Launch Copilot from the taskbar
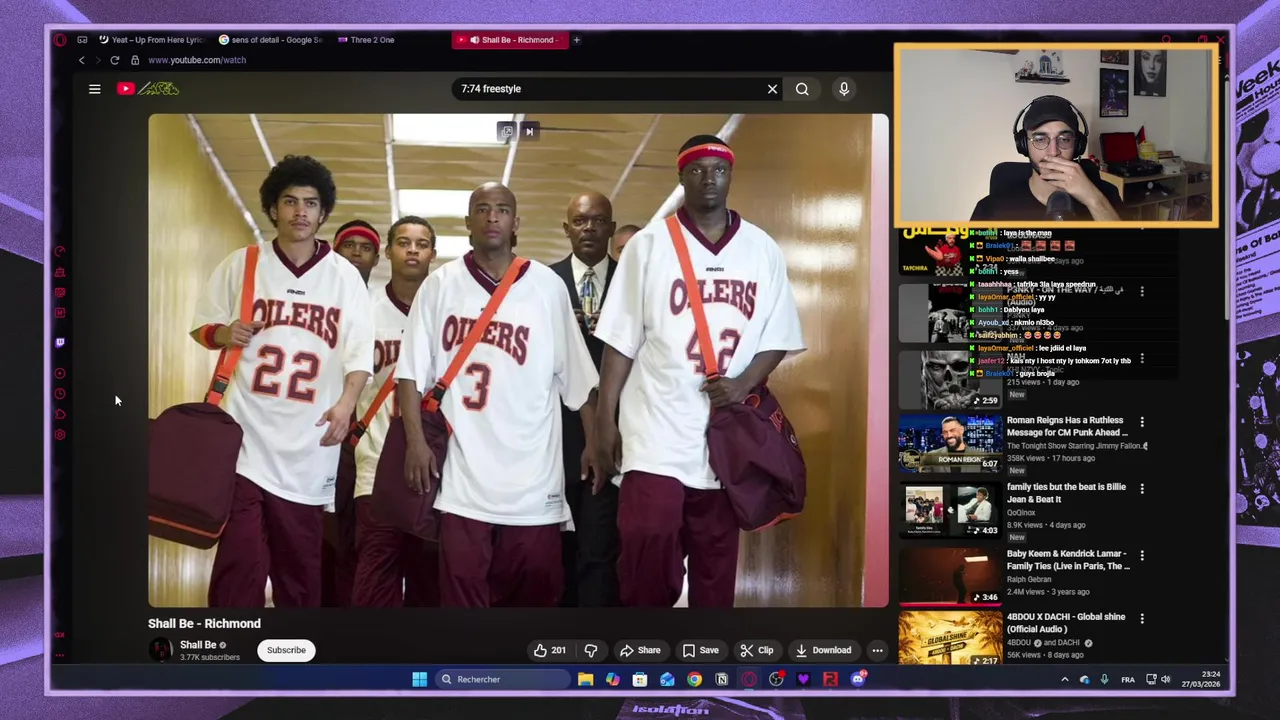This screenshot has height=720, width=1280. [x=612, y=679]
